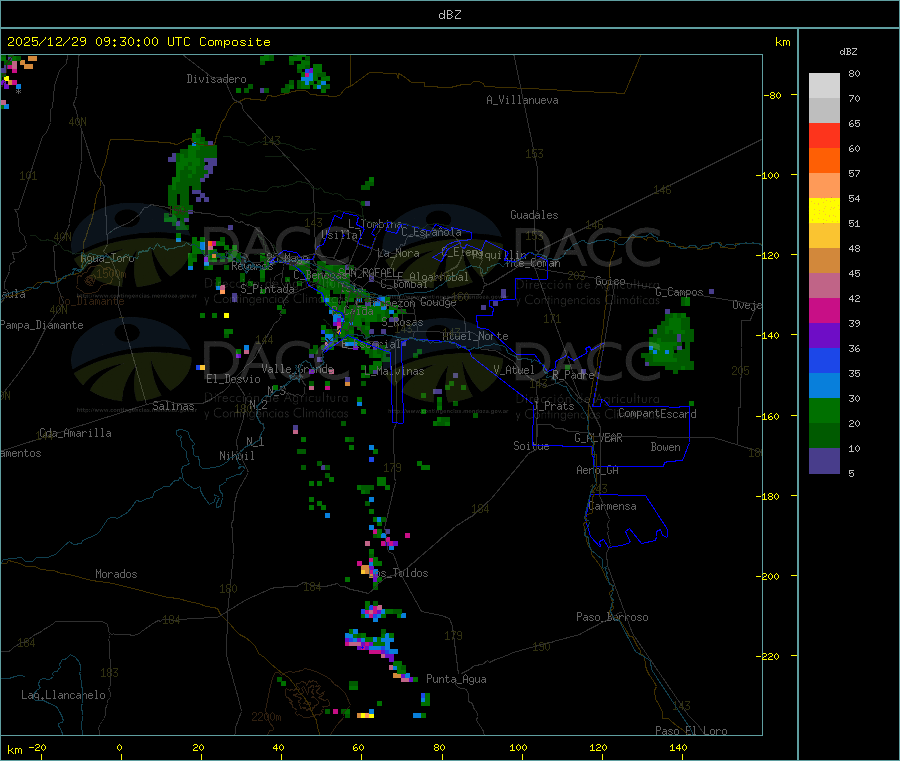
Task: Click the Nihuil map label
Action: (x=237, y=456)
